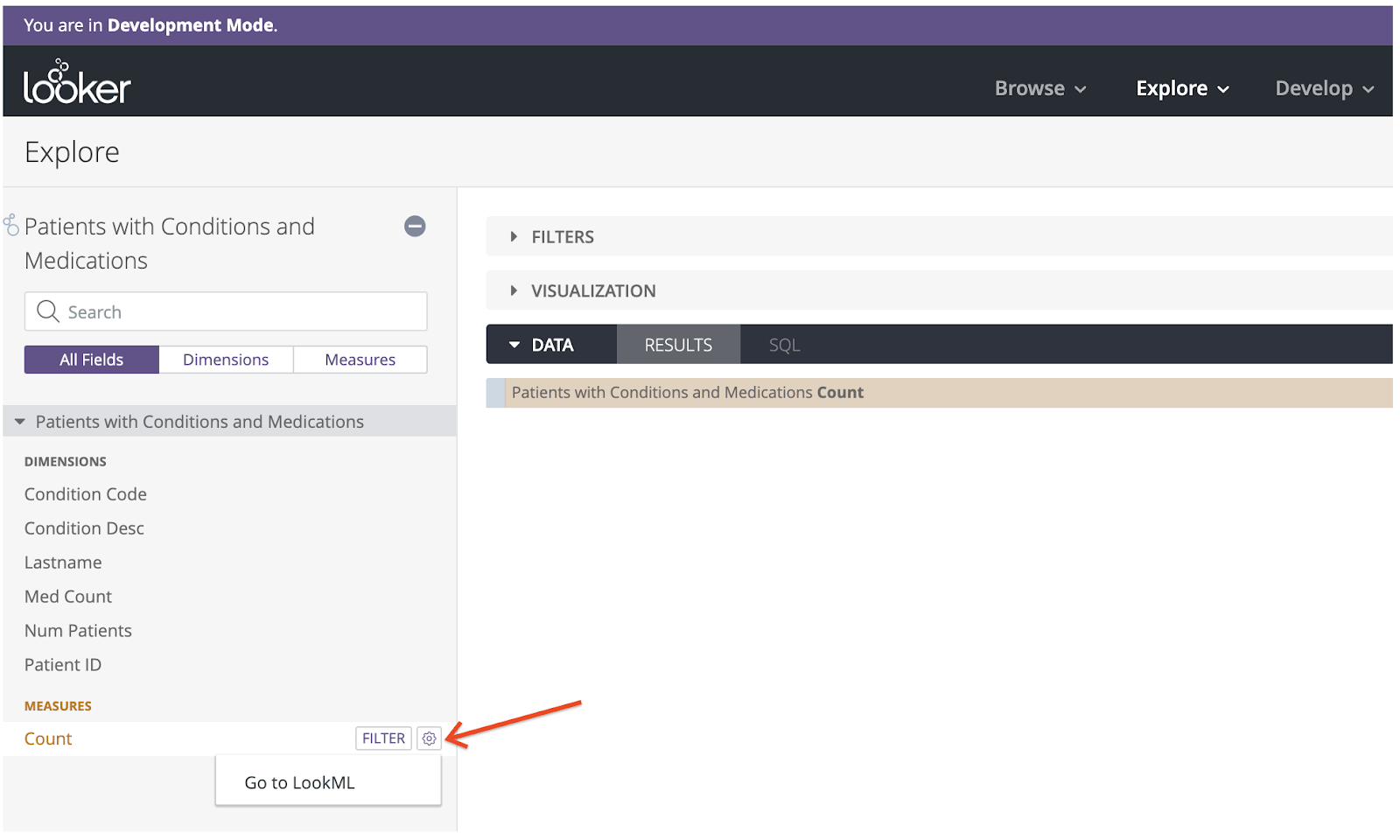The width and height of the screenshot is (1400, 840).
Task: Switch to the RESULTS tab
Action: [x=678, y=345]
